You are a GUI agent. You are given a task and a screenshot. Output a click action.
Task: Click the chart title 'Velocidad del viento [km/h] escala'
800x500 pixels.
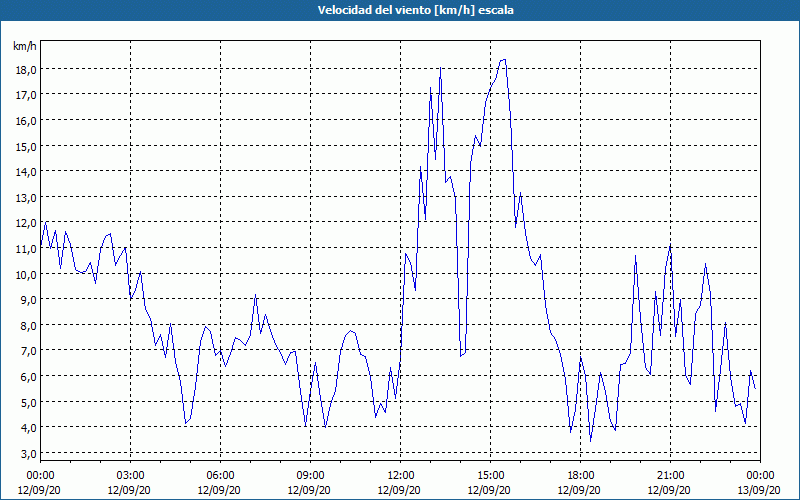point(415,10)
